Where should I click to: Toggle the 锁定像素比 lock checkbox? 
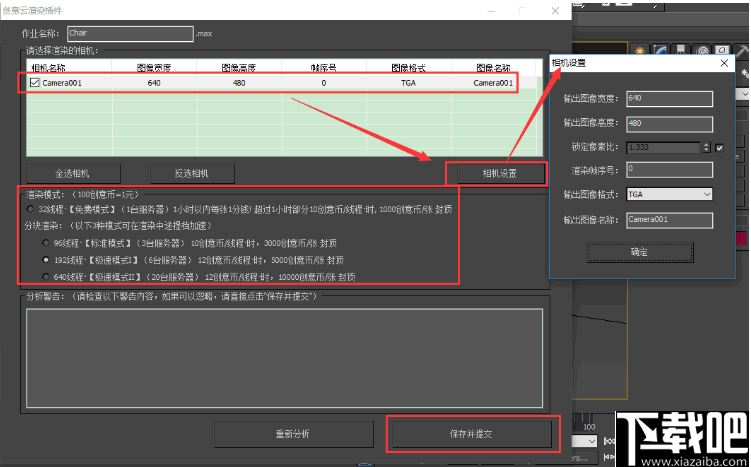[719, 148]
